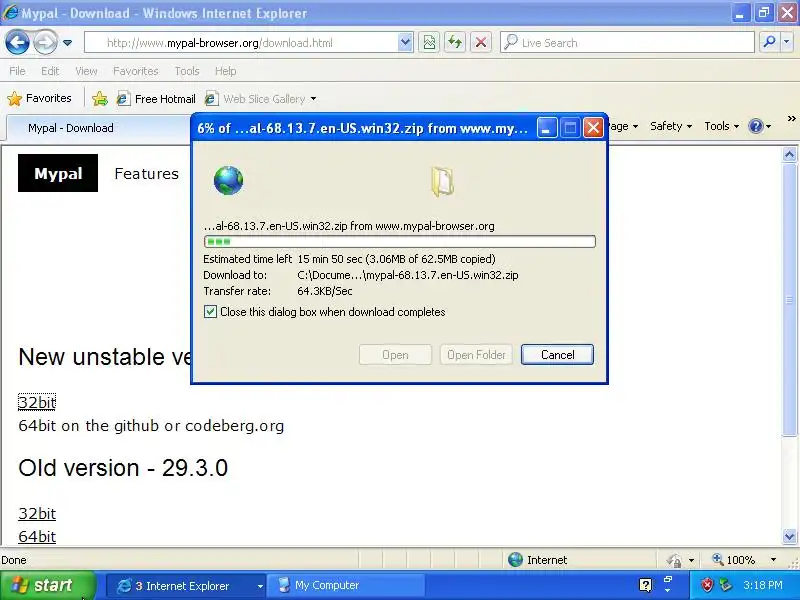
Task: Open the recent pages dropdown arrow
Action: pyautogui.click(x=67, y=43)
